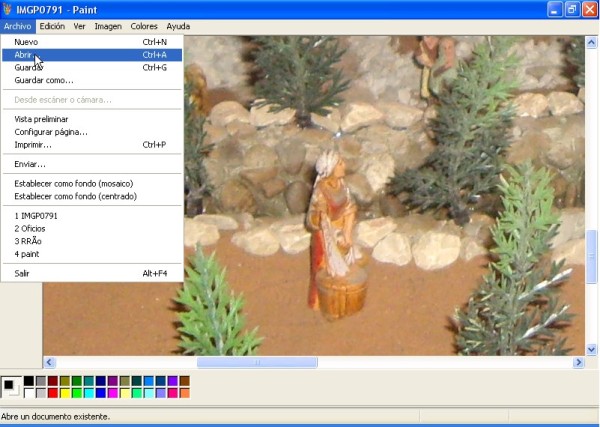
Task: Click Imprimir... in the file menu
Action: point(33,144)
